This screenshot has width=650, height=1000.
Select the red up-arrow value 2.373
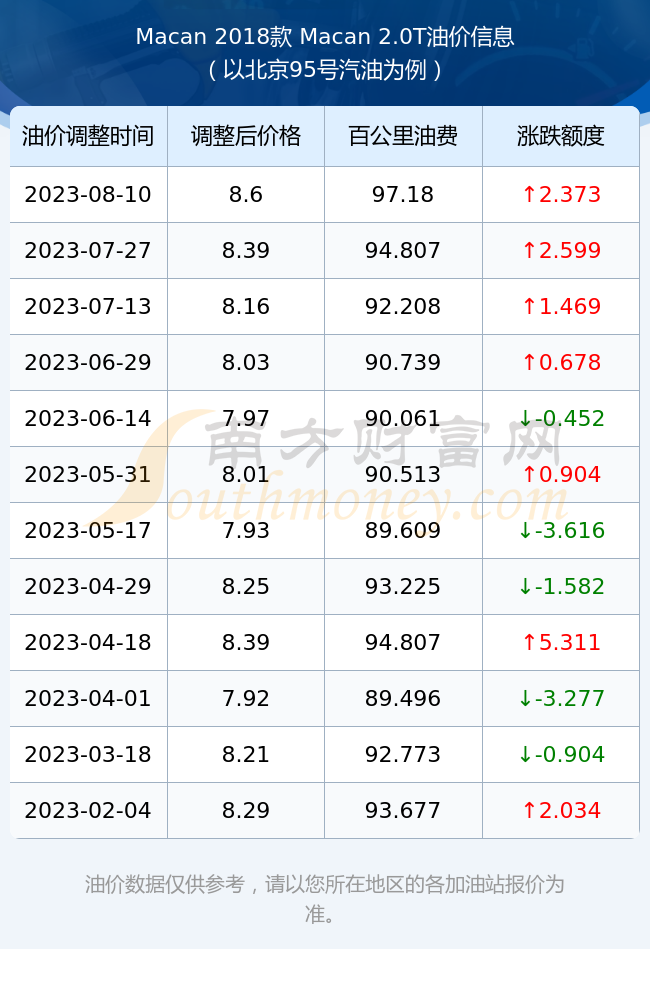561,195
